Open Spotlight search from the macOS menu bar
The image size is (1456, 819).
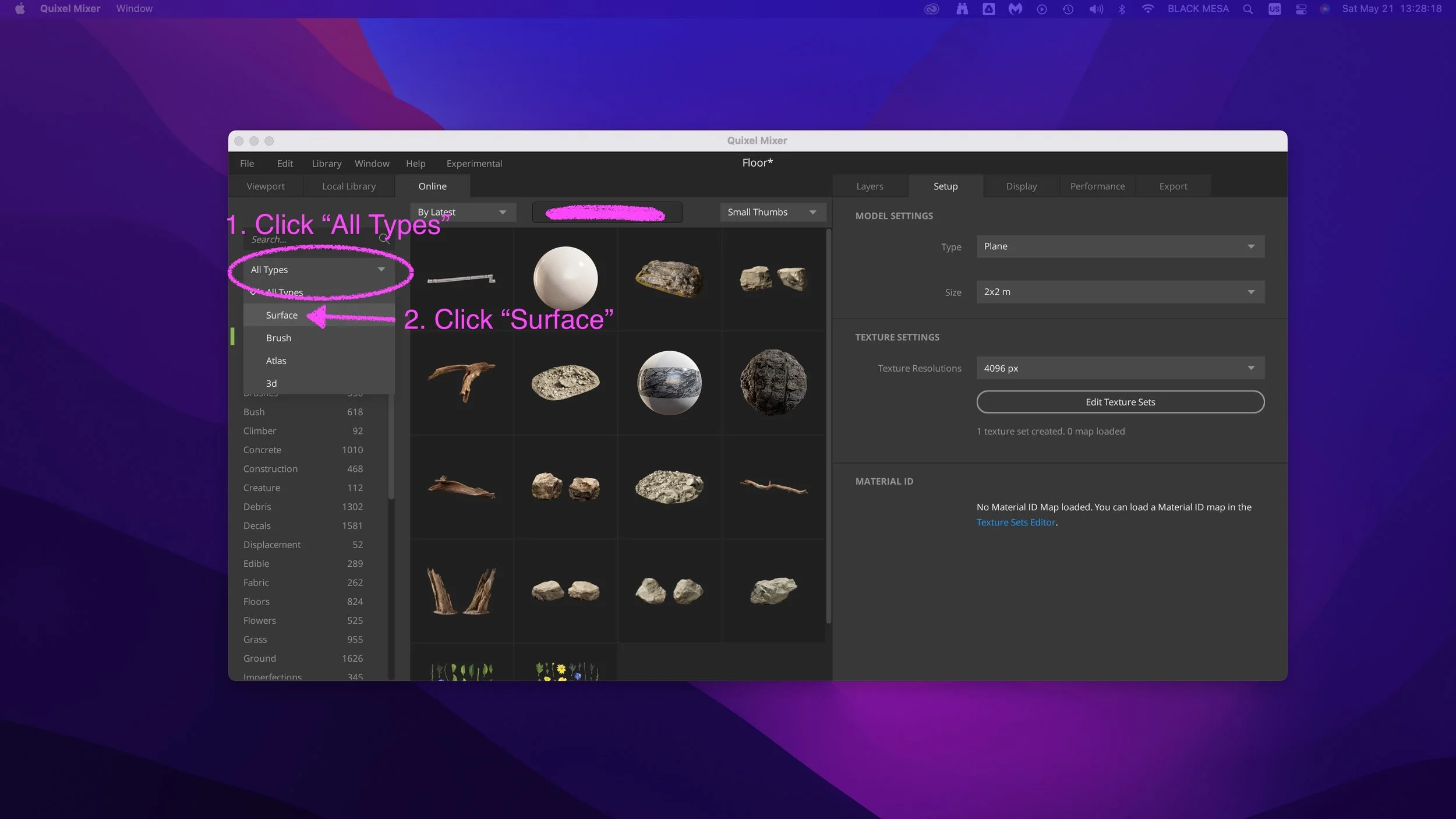[x=1248, y=9]
